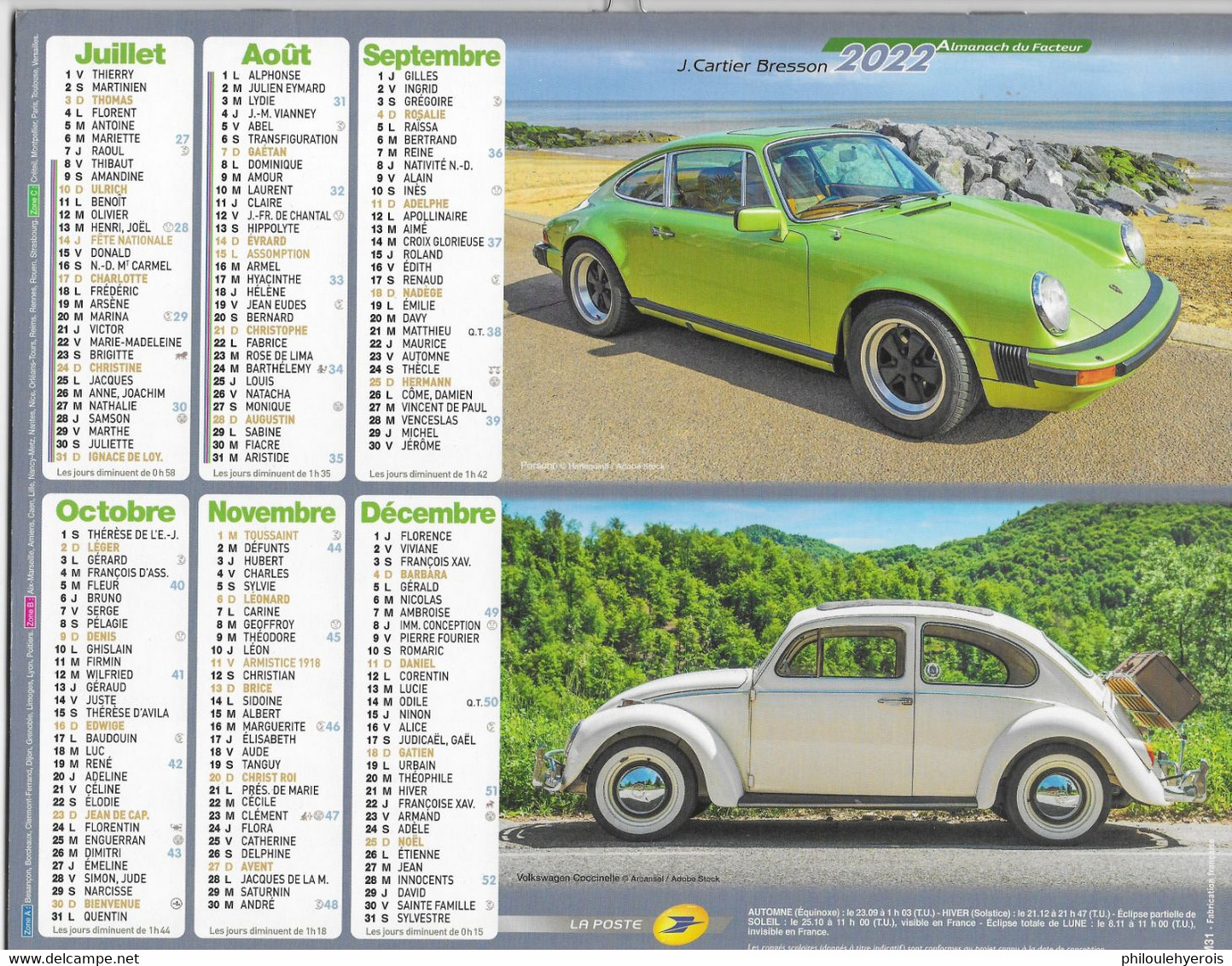Click week number 52 in Décembre

(489, 880)
